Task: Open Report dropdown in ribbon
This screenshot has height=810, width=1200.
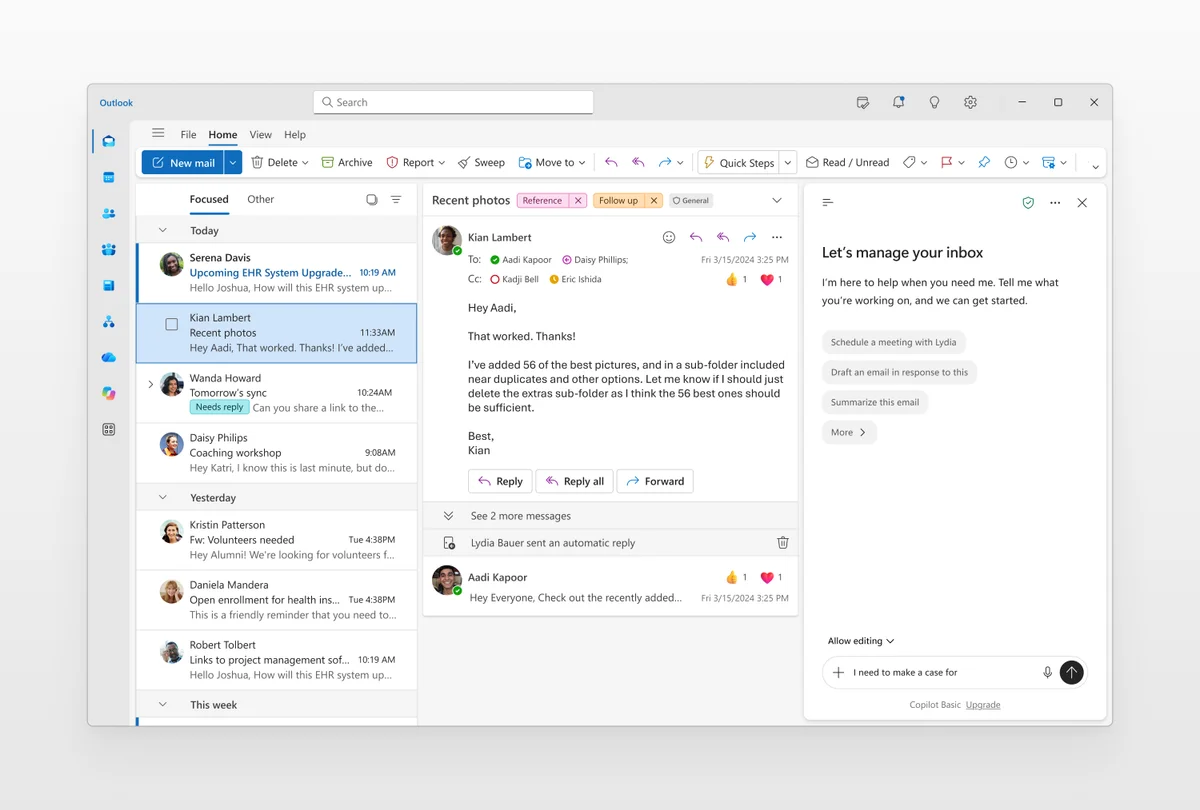Action: [x=442, y=163]
